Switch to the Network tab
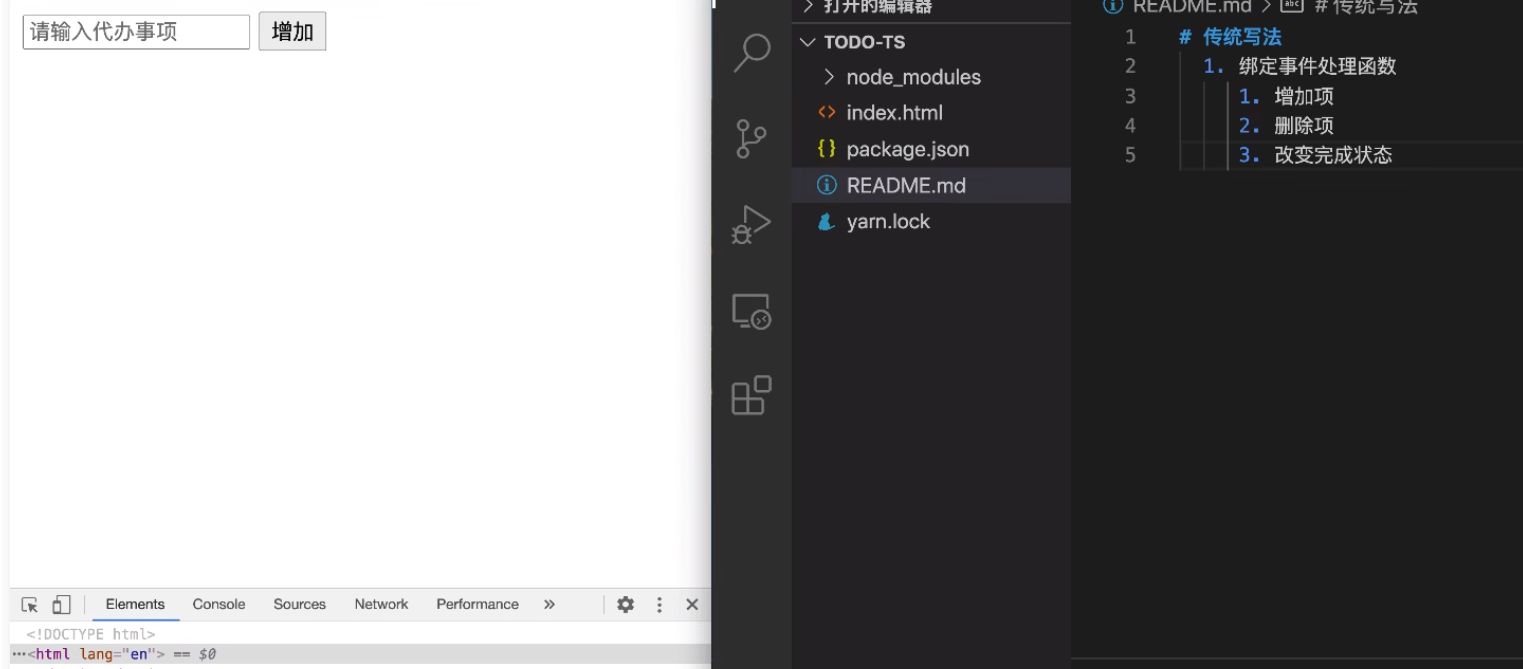Viewport: 1523px width, 669px height. (x=381, y=604)
